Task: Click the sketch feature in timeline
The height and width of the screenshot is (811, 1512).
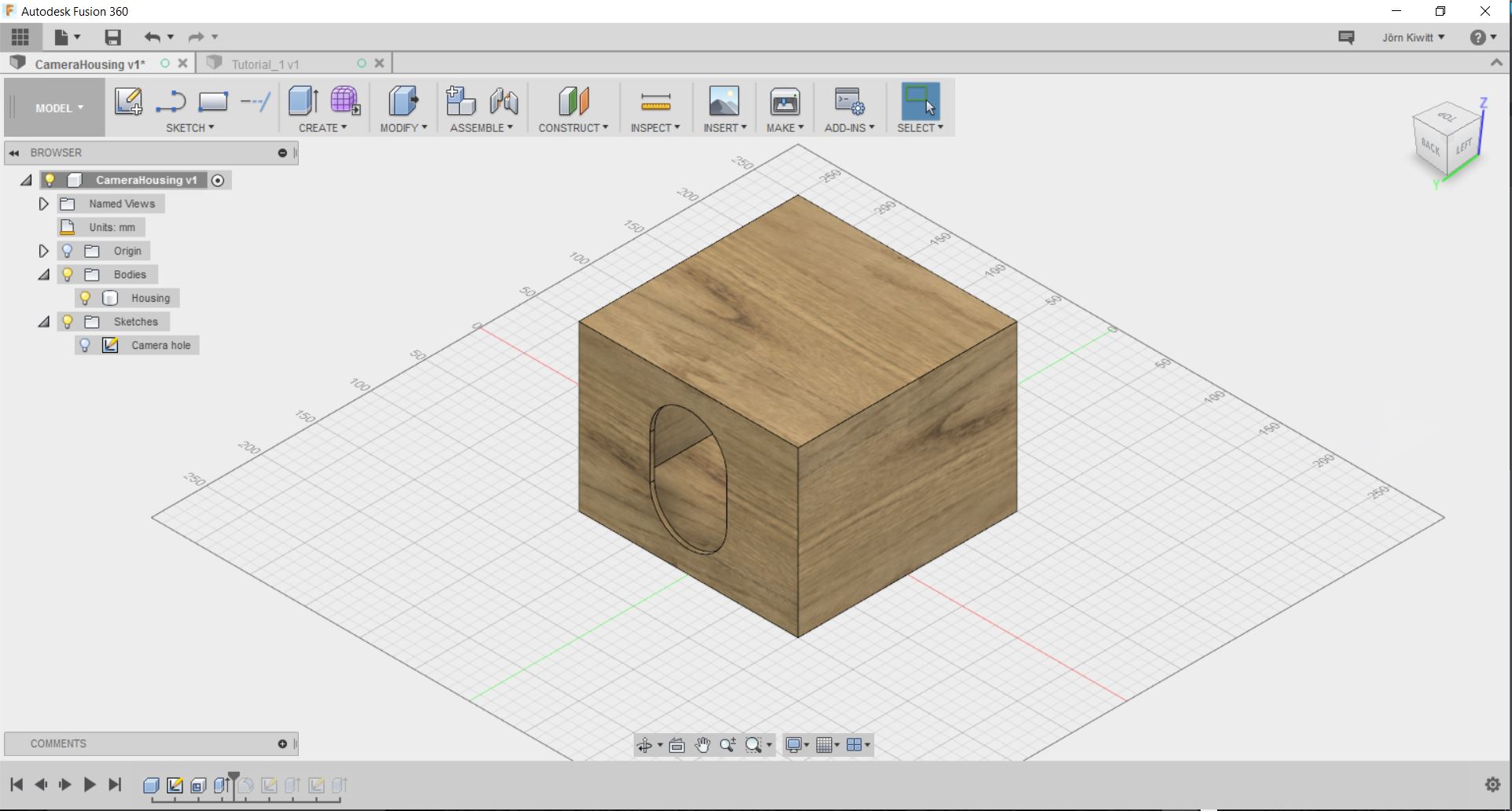Action: coord(175,785)
